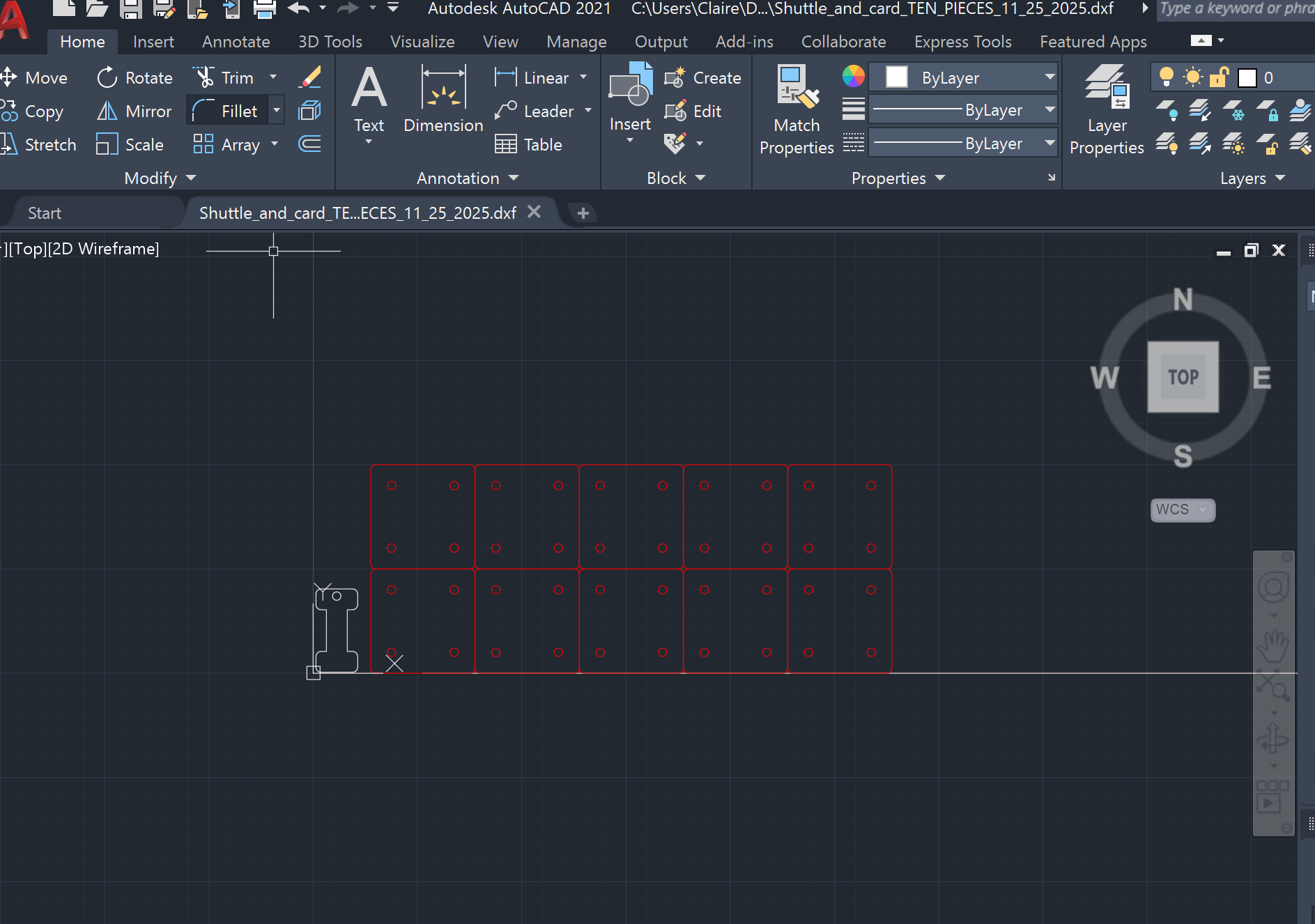Click the TOP face of ViewCube
Viewport: 1315px width, 924px height.
tap(1183, 377)
